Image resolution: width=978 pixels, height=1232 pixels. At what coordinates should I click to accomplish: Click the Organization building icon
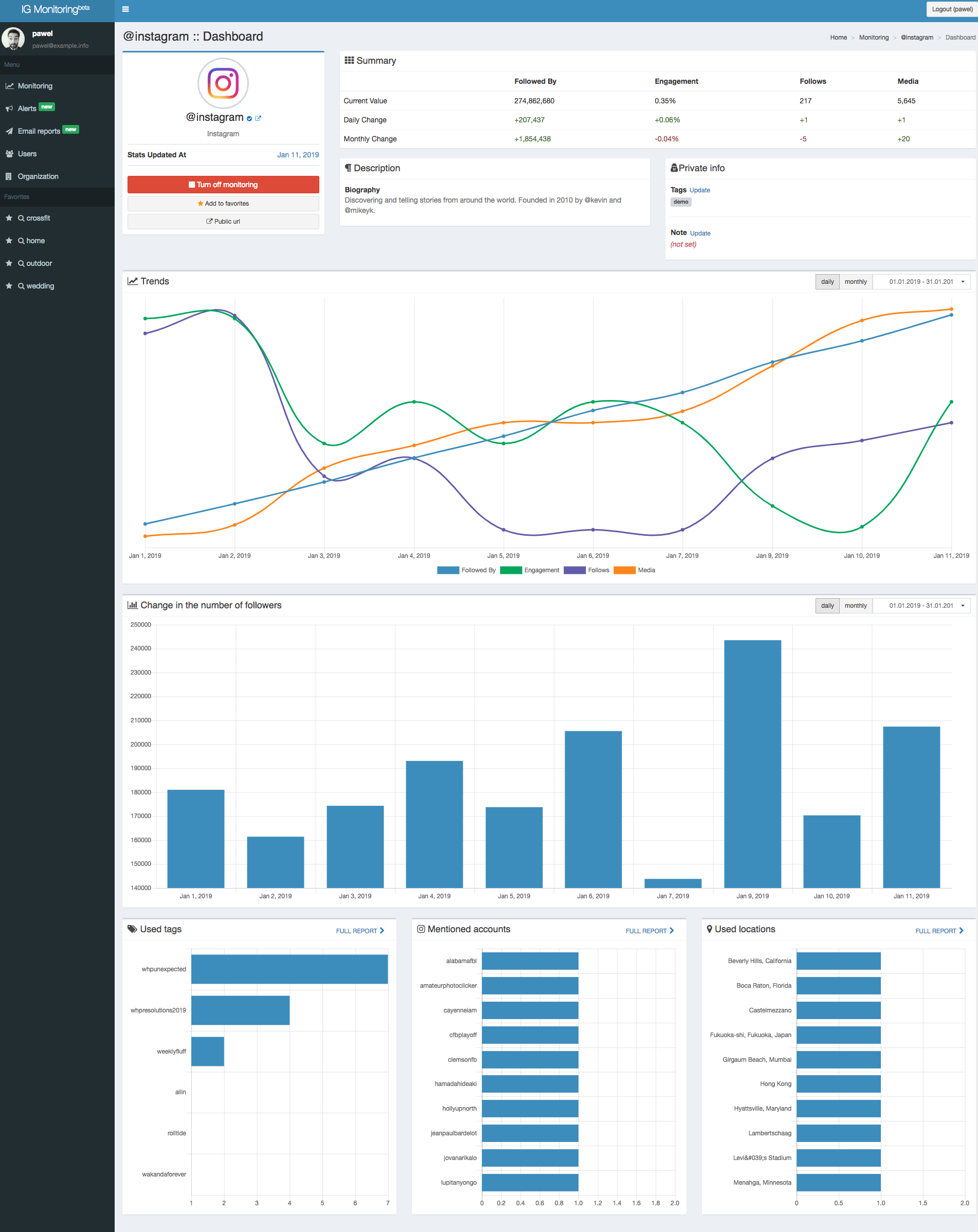(x=9, y=176)
